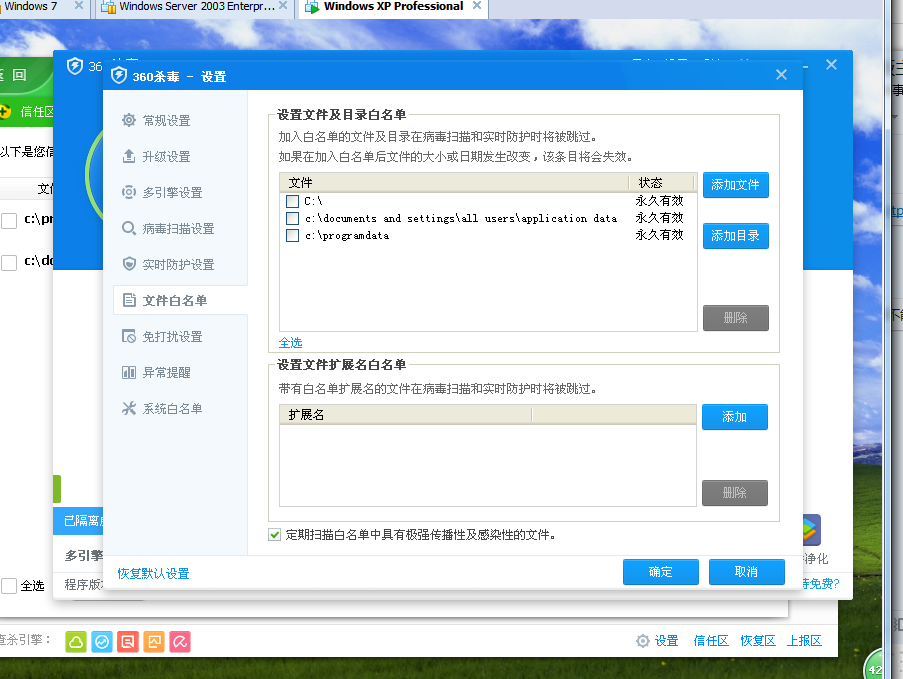Close the Windows XP Professional tab
The height and width of the screenshot is (679, 903).
477,6
